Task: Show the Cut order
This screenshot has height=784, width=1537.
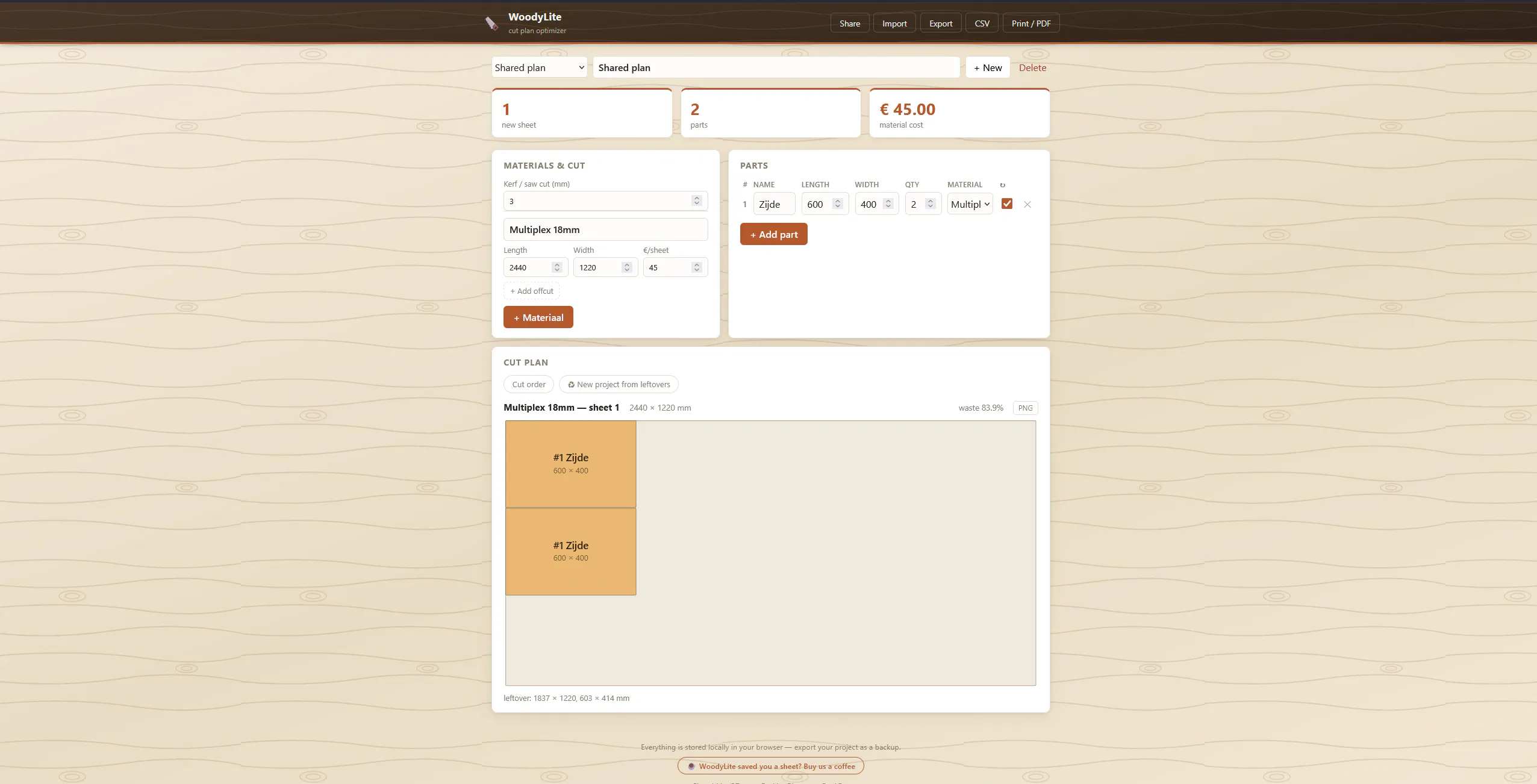Action: (528, 384)
